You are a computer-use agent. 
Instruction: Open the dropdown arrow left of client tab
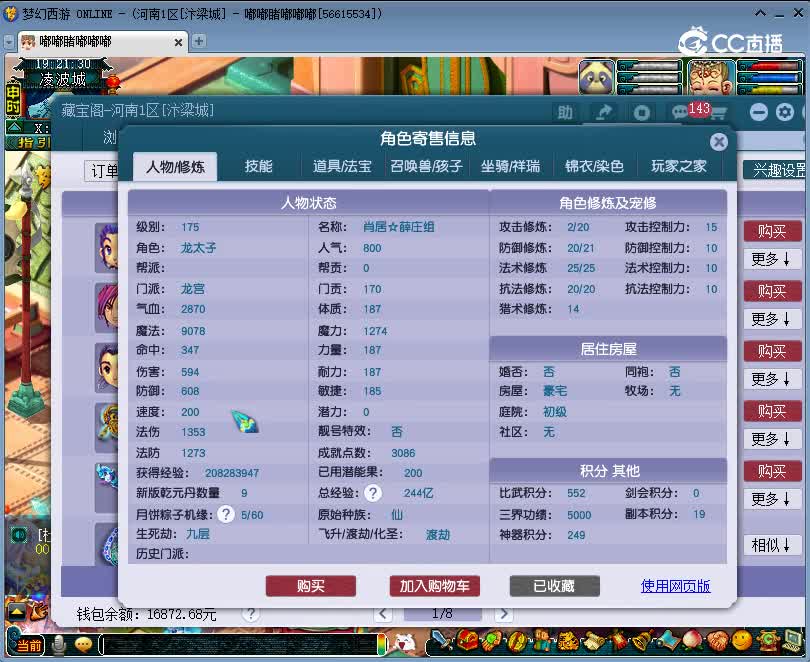tap(9, 42)
